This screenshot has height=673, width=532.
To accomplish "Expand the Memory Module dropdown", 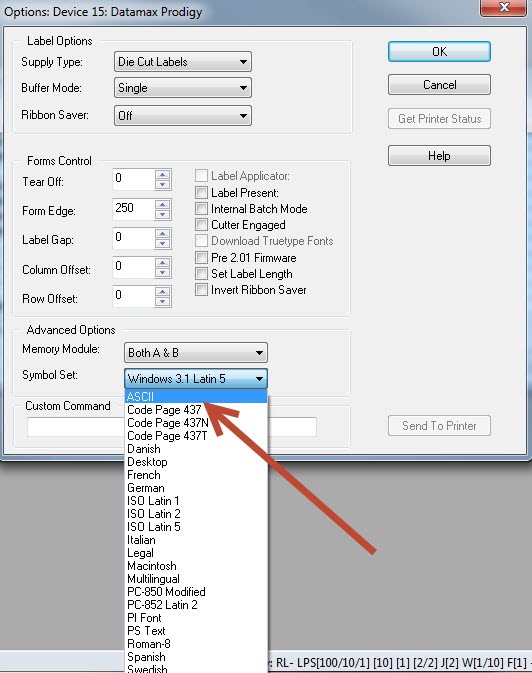I will click(195, 353).
